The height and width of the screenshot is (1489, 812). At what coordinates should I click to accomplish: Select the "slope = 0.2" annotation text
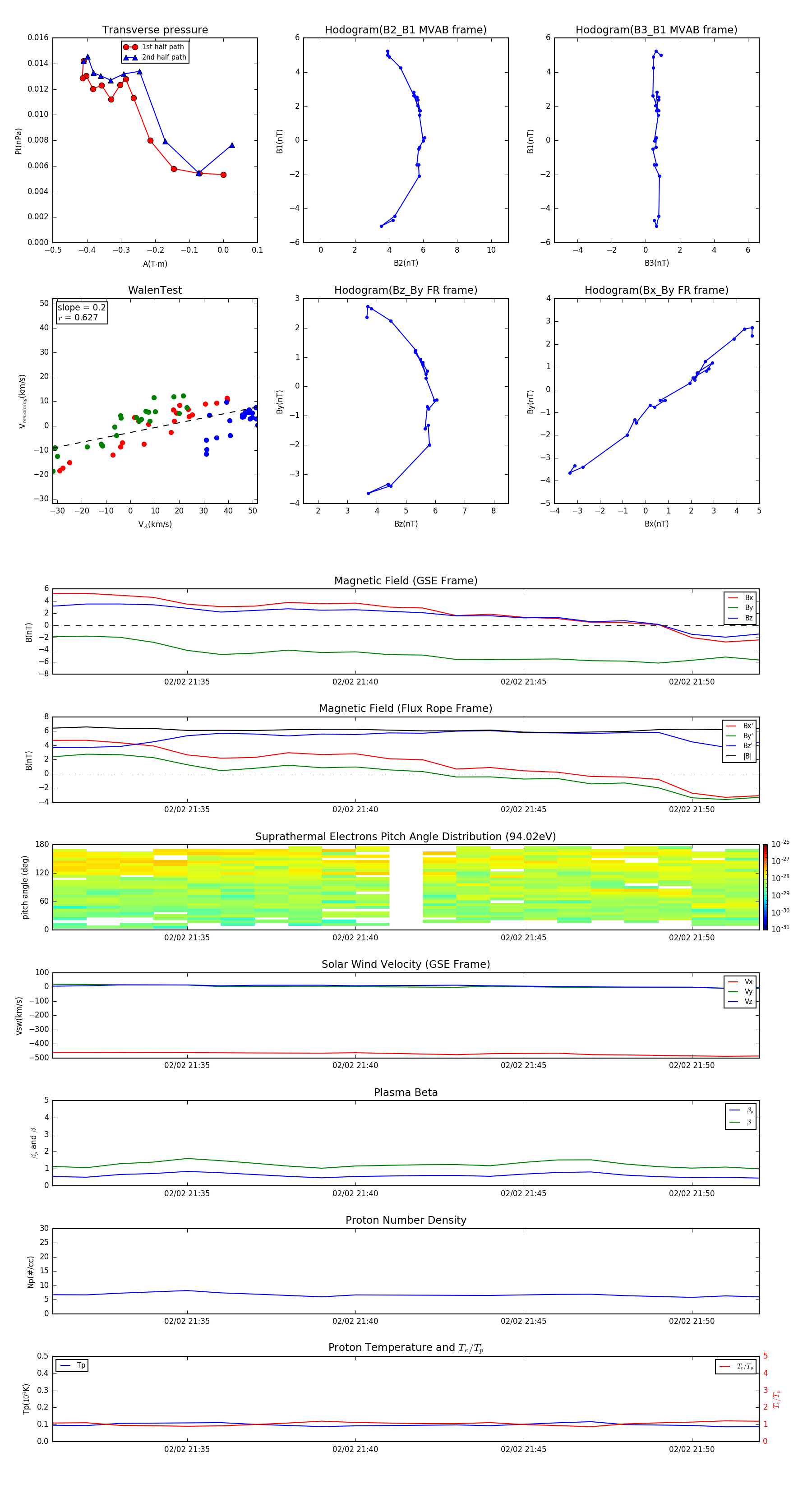coord(82,308)
